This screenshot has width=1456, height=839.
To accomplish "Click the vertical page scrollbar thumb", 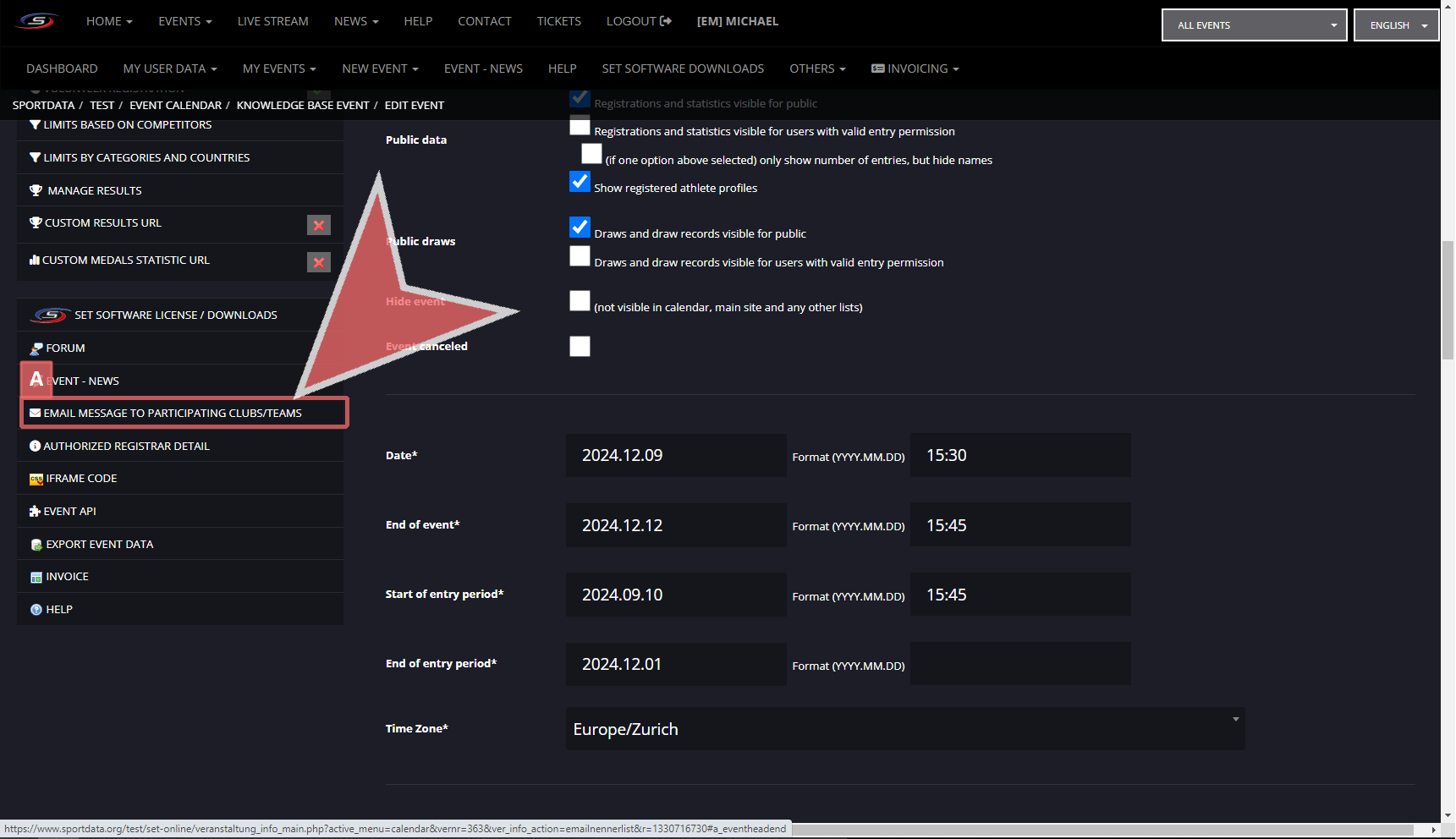I will click(1448, 300).
